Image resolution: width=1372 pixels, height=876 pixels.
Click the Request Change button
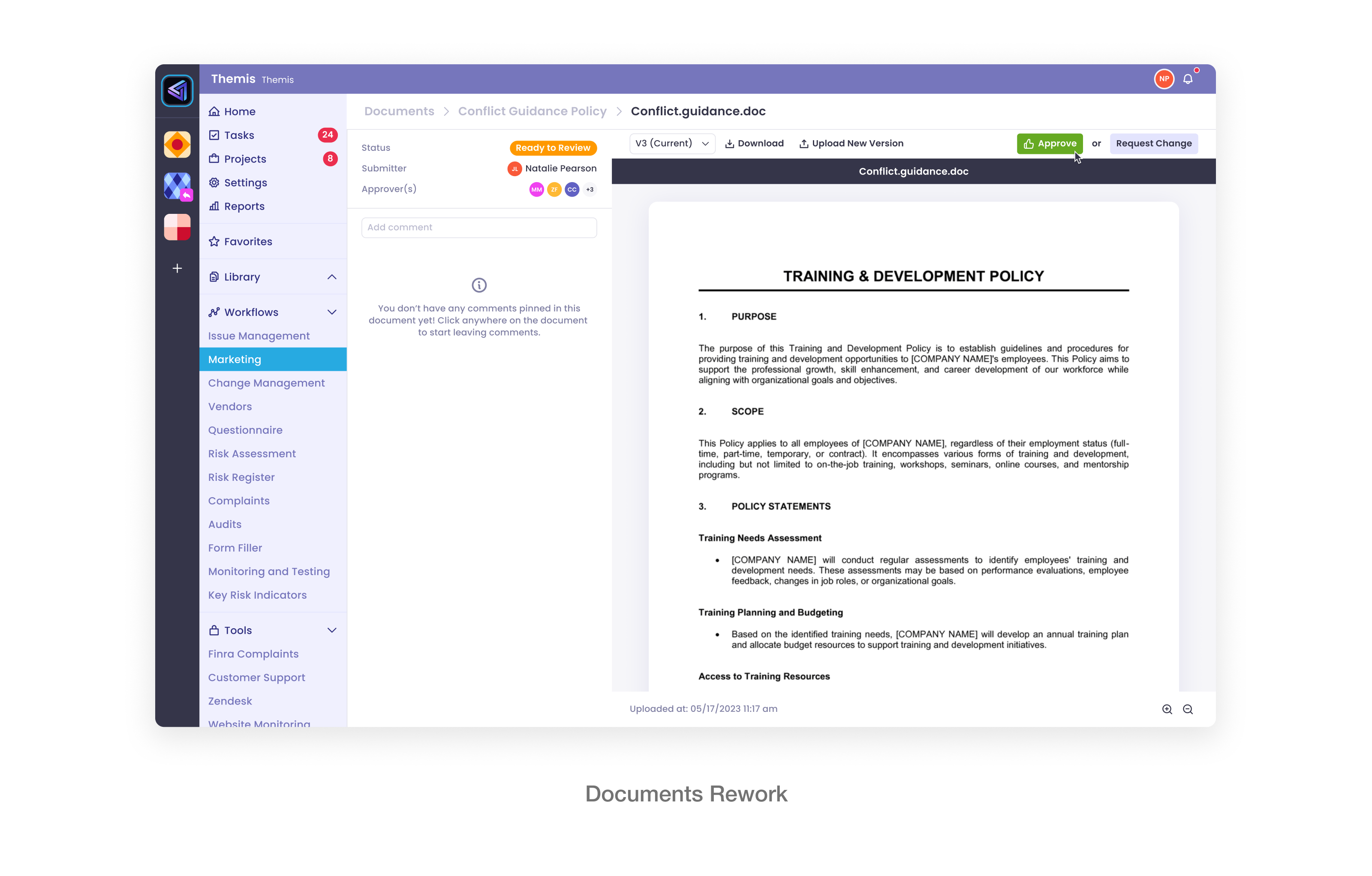click(x=1153, y=144)
